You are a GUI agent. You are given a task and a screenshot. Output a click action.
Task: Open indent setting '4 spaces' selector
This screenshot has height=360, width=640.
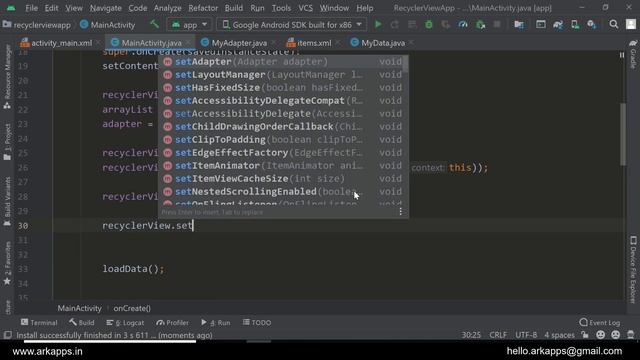coord(559,335)
